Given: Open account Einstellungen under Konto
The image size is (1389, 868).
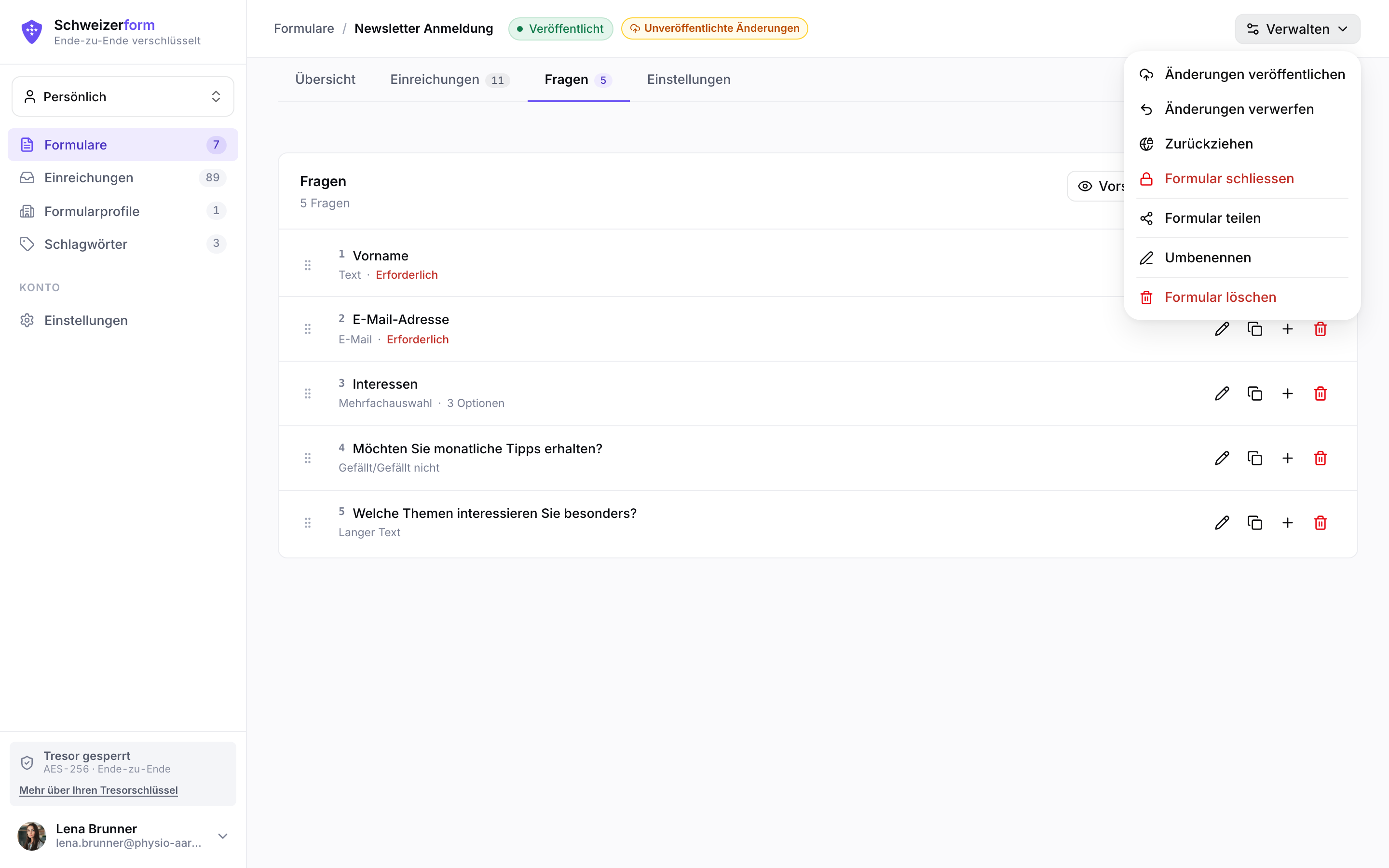Looking at the screenshot, I should point(123,320).
